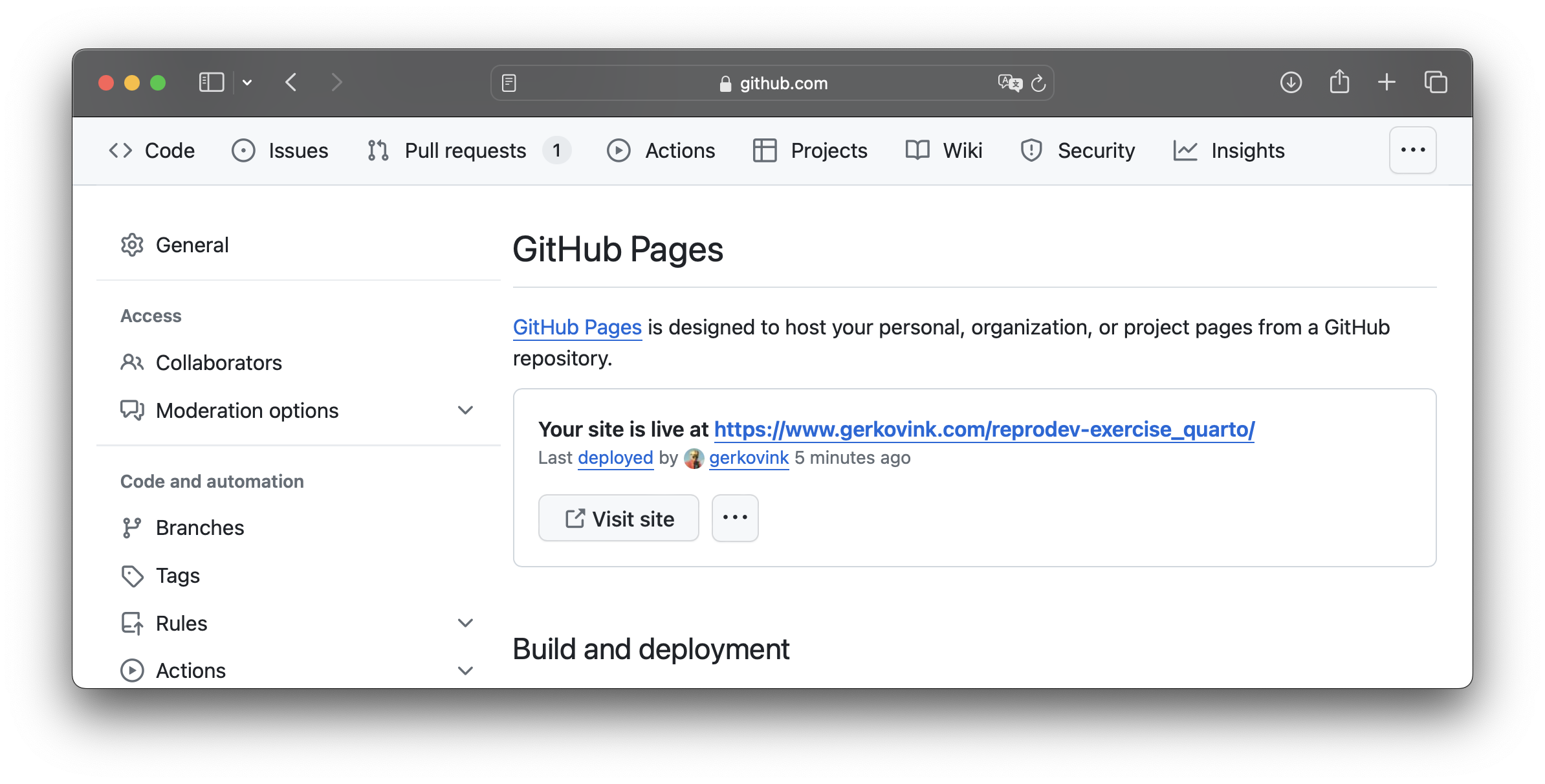Show the tab overview icon
Screen dimensions: 1545x784
point(1436,82)
